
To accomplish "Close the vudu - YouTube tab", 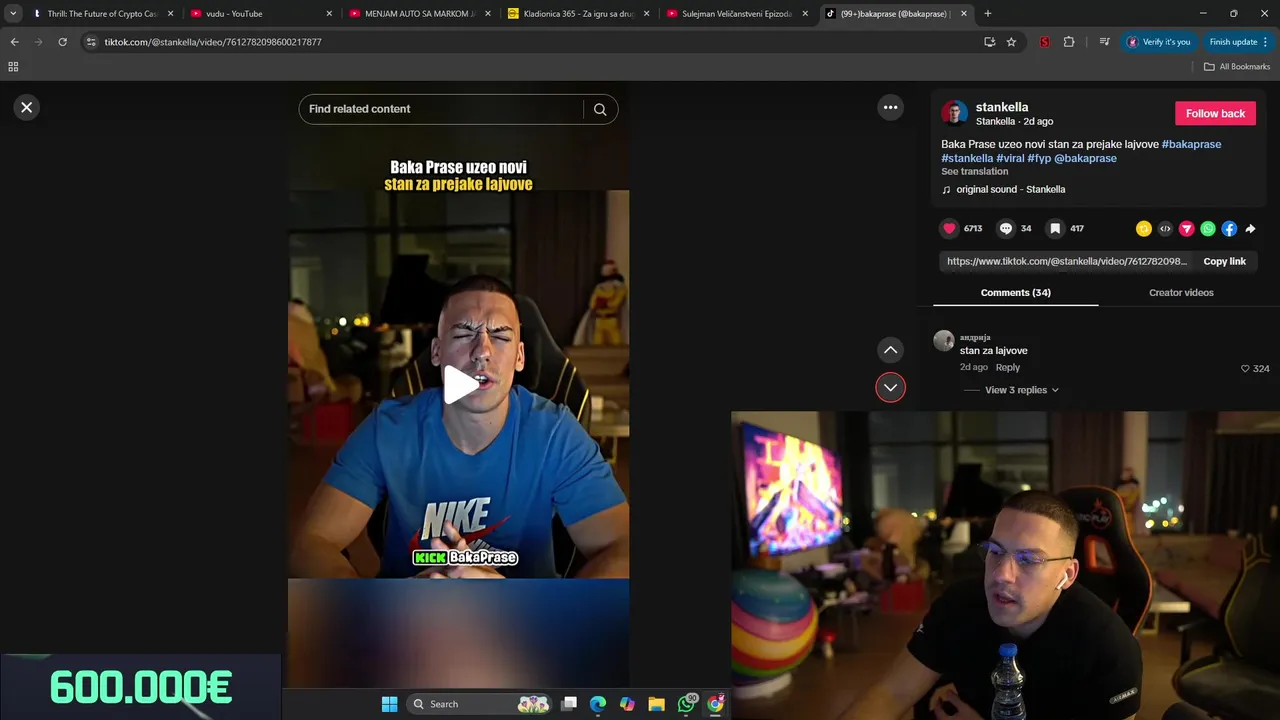I will [329, 14].
